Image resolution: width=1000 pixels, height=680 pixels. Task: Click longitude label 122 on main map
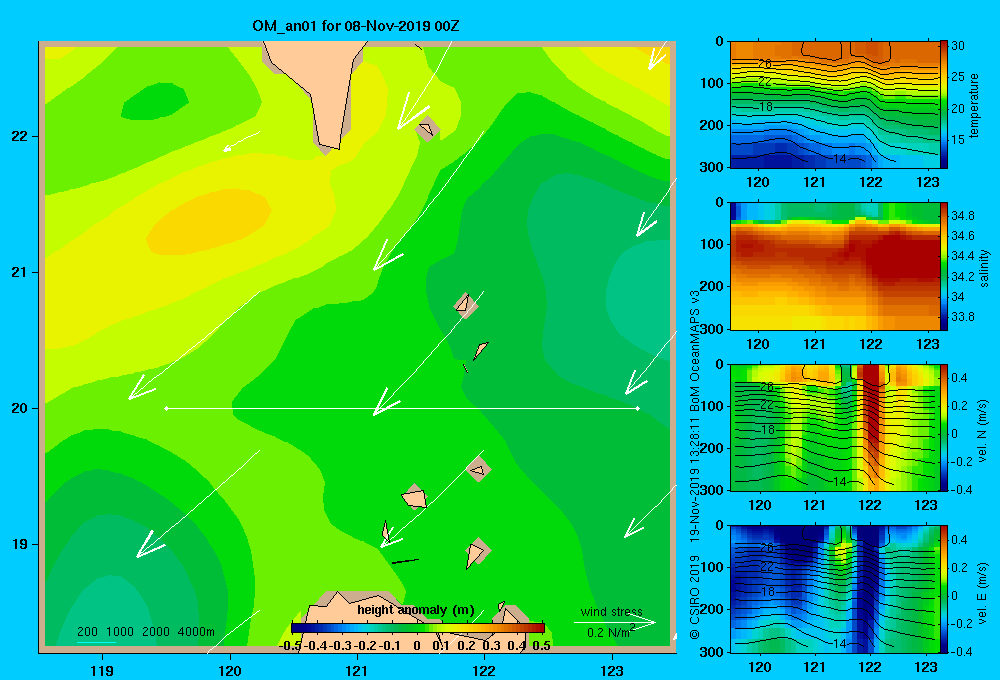[484, 670]
